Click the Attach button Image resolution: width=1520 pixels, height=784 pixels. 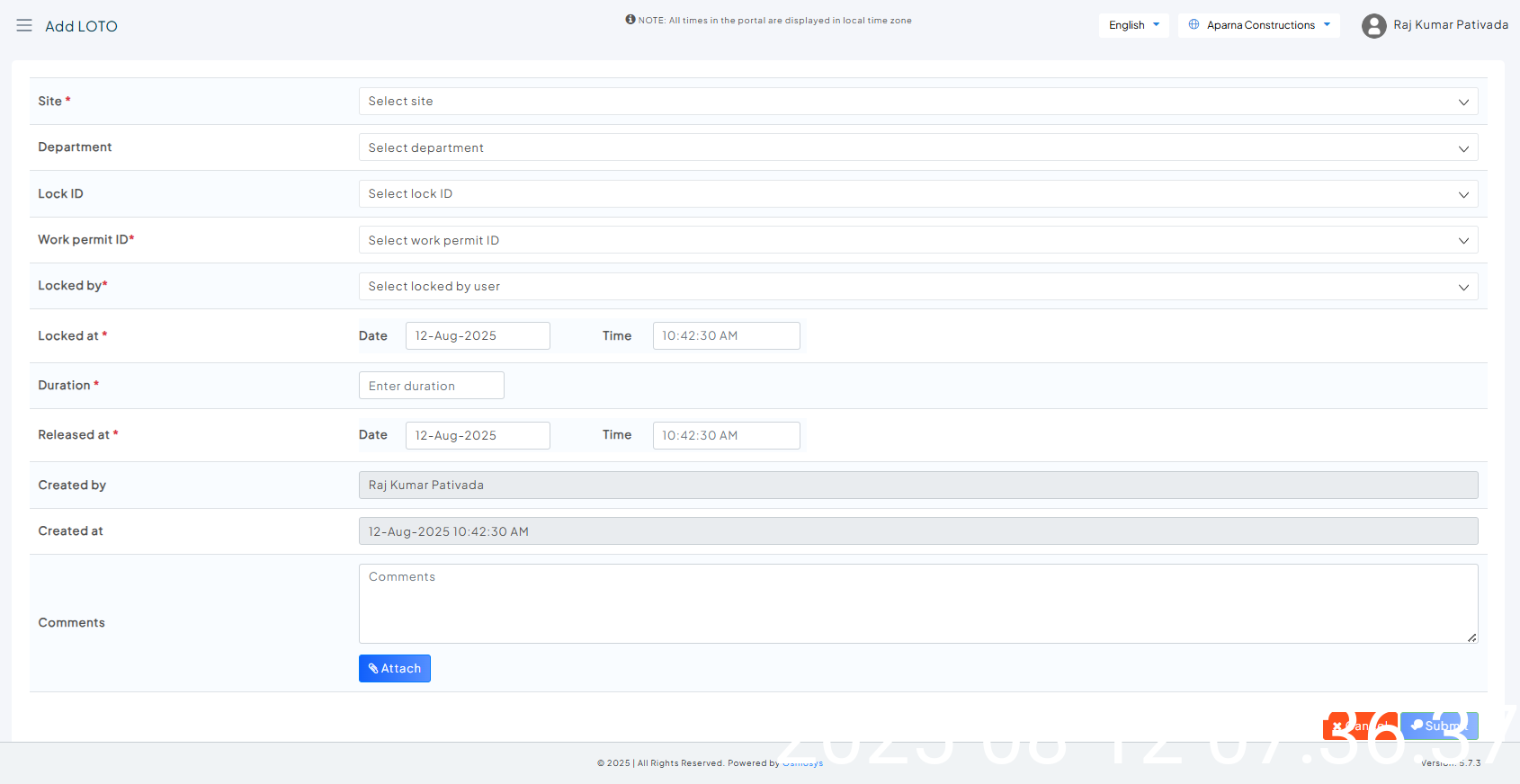(395, 669)
